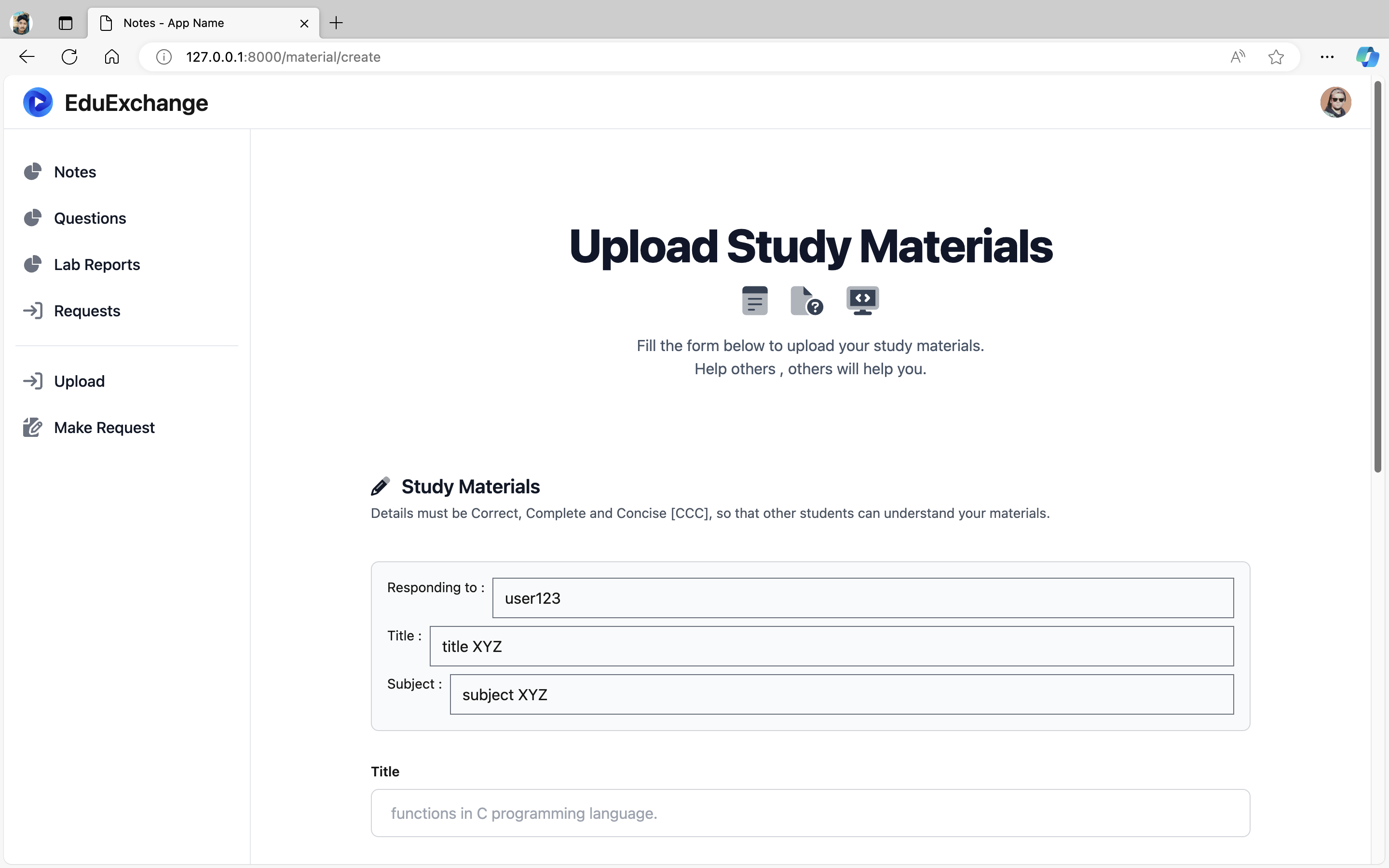Screen dimensions: 1389x868
Task: Open browser settings and more menu
Action: (1326, 57)
